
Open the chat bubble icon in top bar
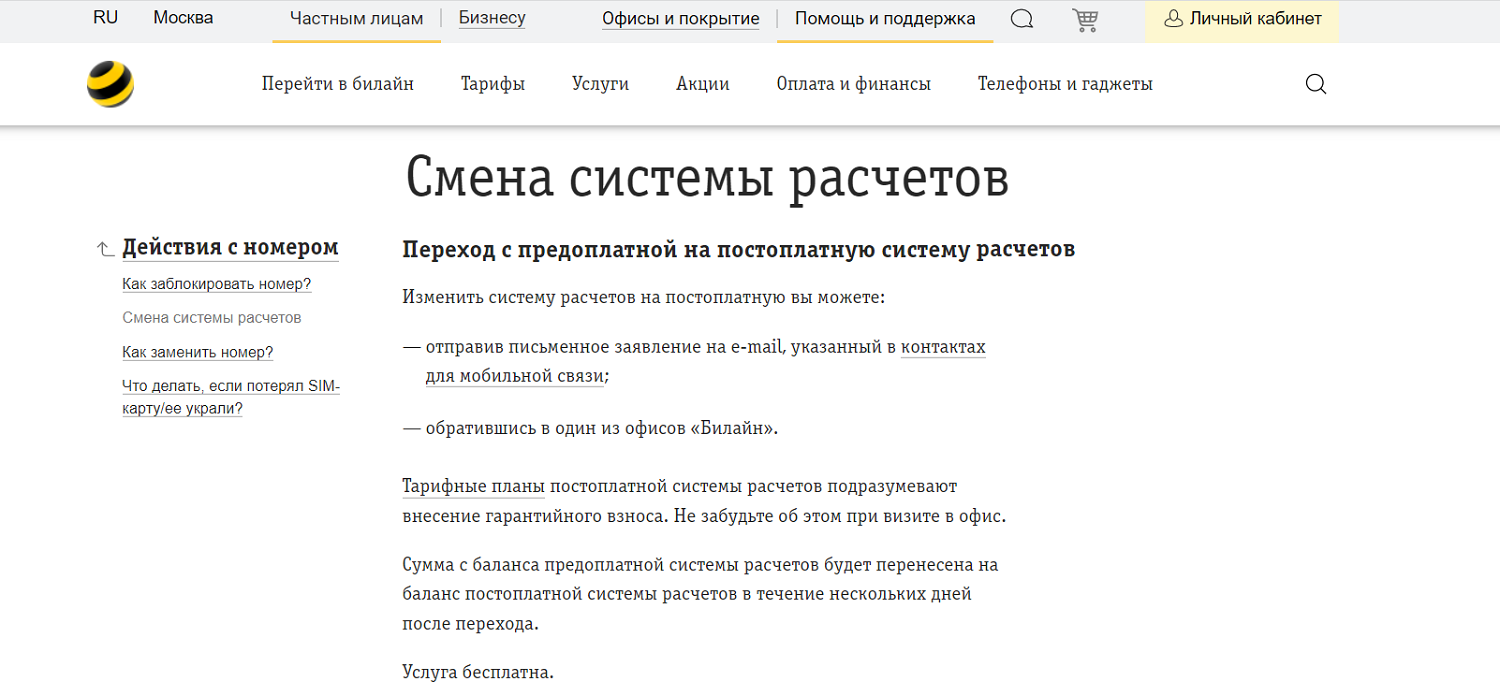click(1022, 19)
